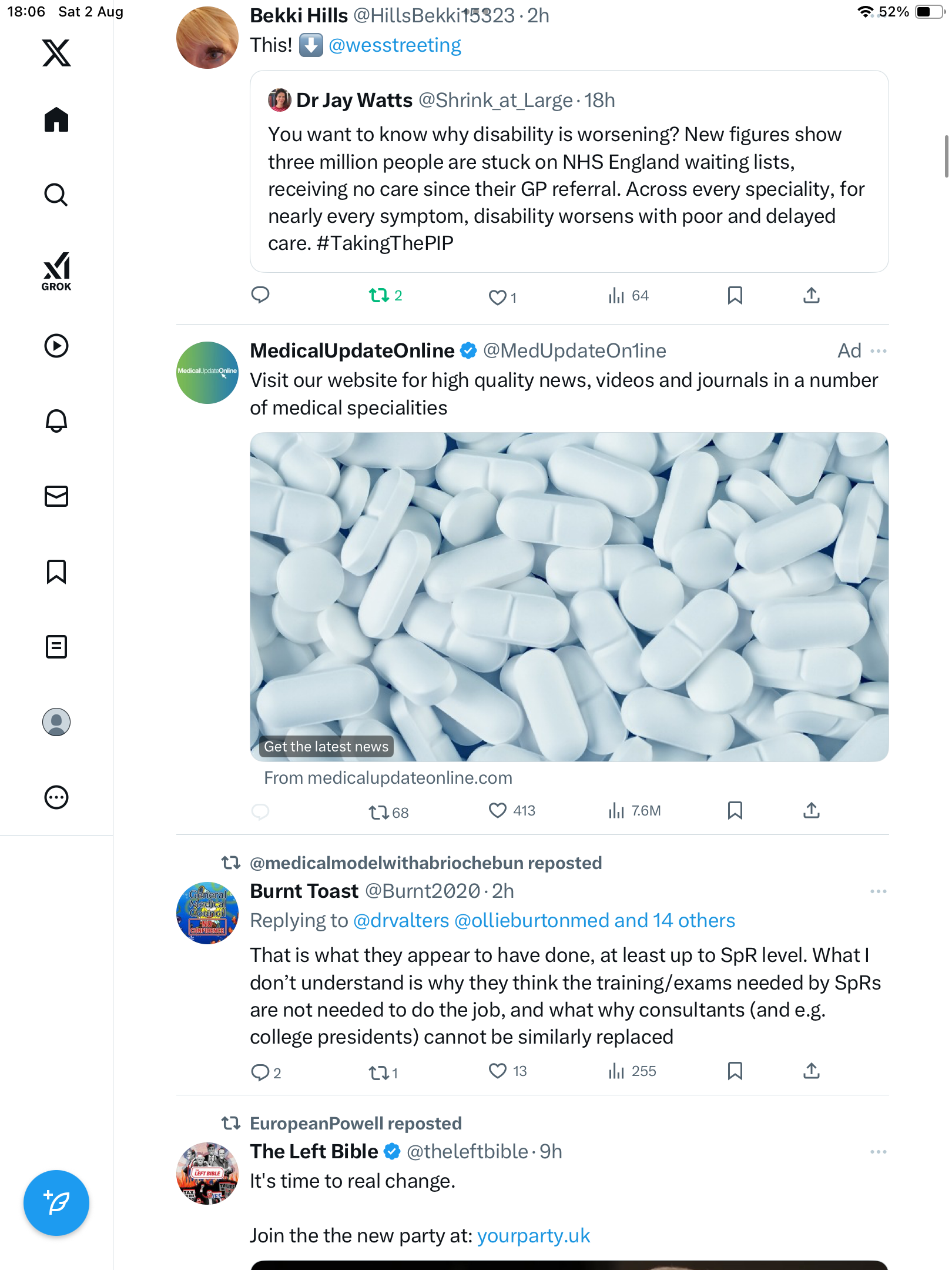Tap the compose new post button
This screenshot has height=1270, width=952.
(56, 1203)
